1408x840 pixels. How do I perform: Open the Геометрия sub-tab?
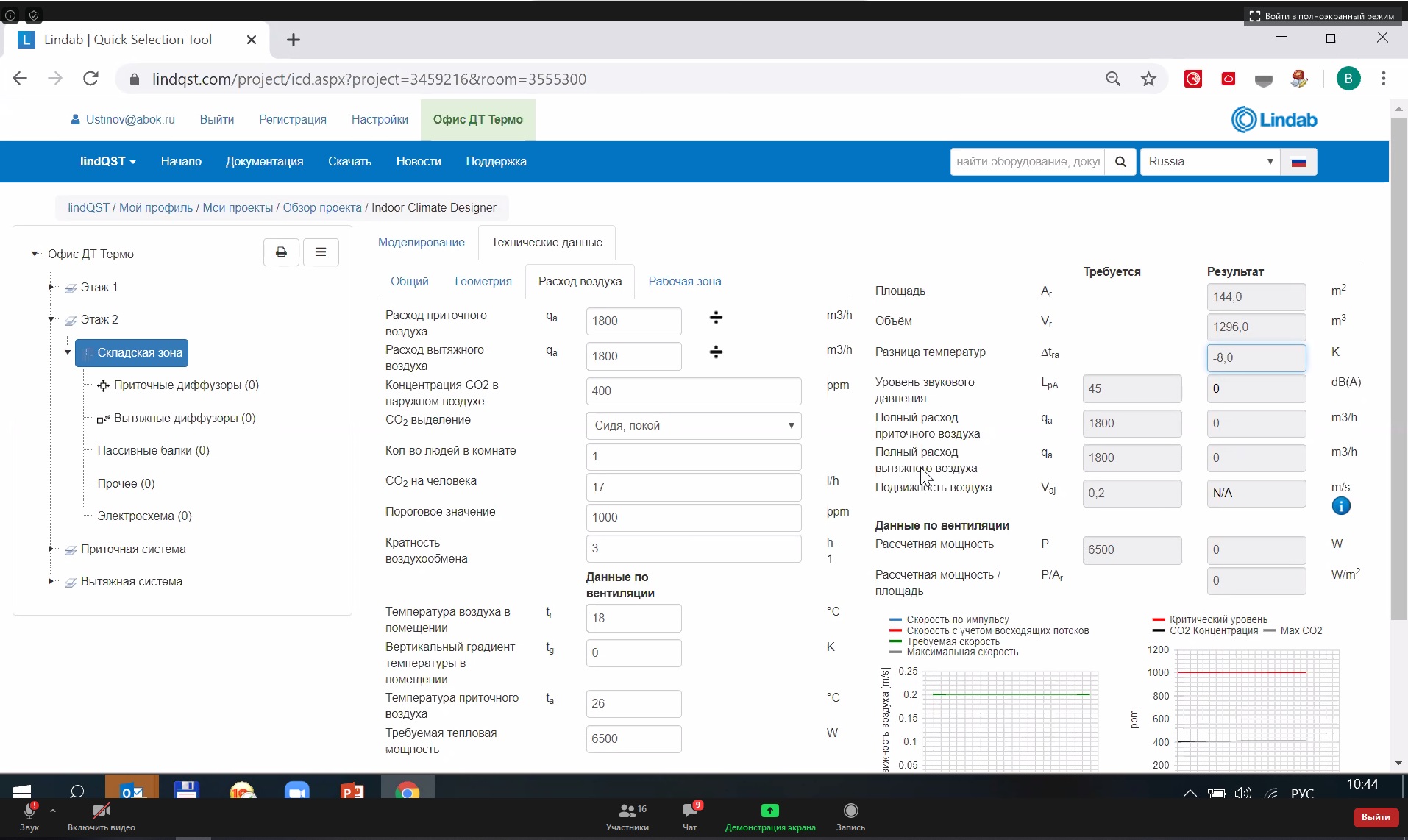click(483, 282)
